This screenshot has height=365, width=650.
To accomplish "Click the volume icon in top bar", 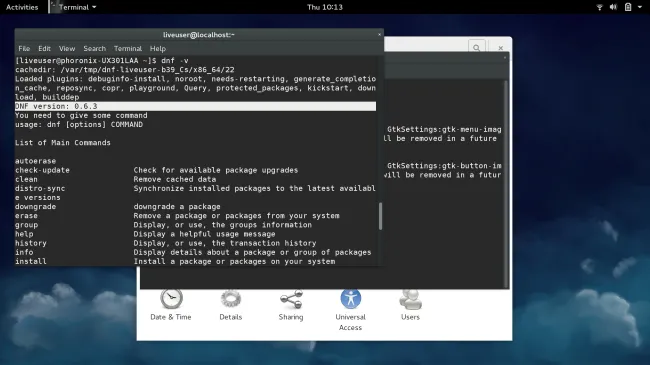I will (614, 7).
